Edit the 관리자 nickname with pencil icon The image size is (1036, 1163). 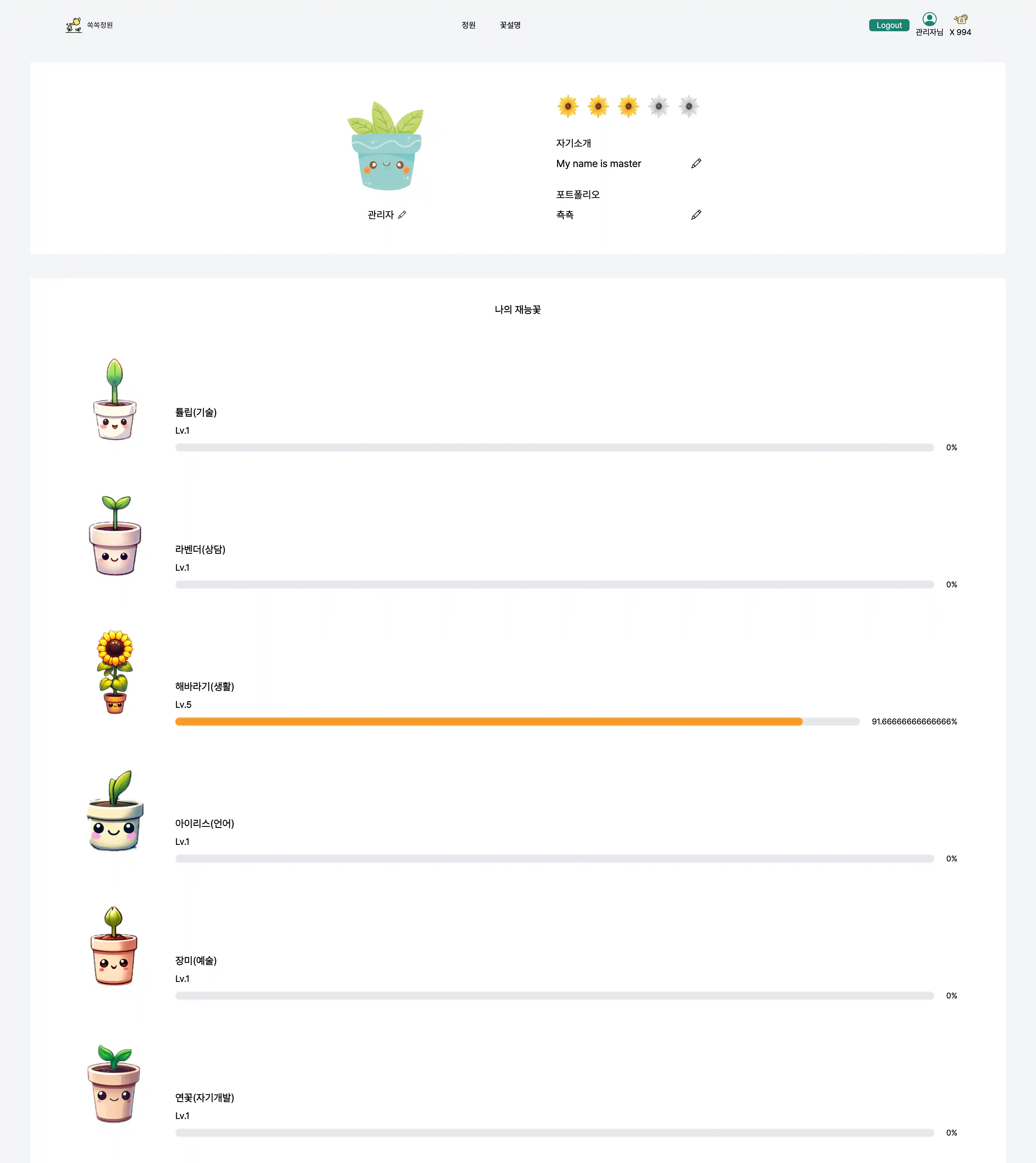click(x=402, y=215)
